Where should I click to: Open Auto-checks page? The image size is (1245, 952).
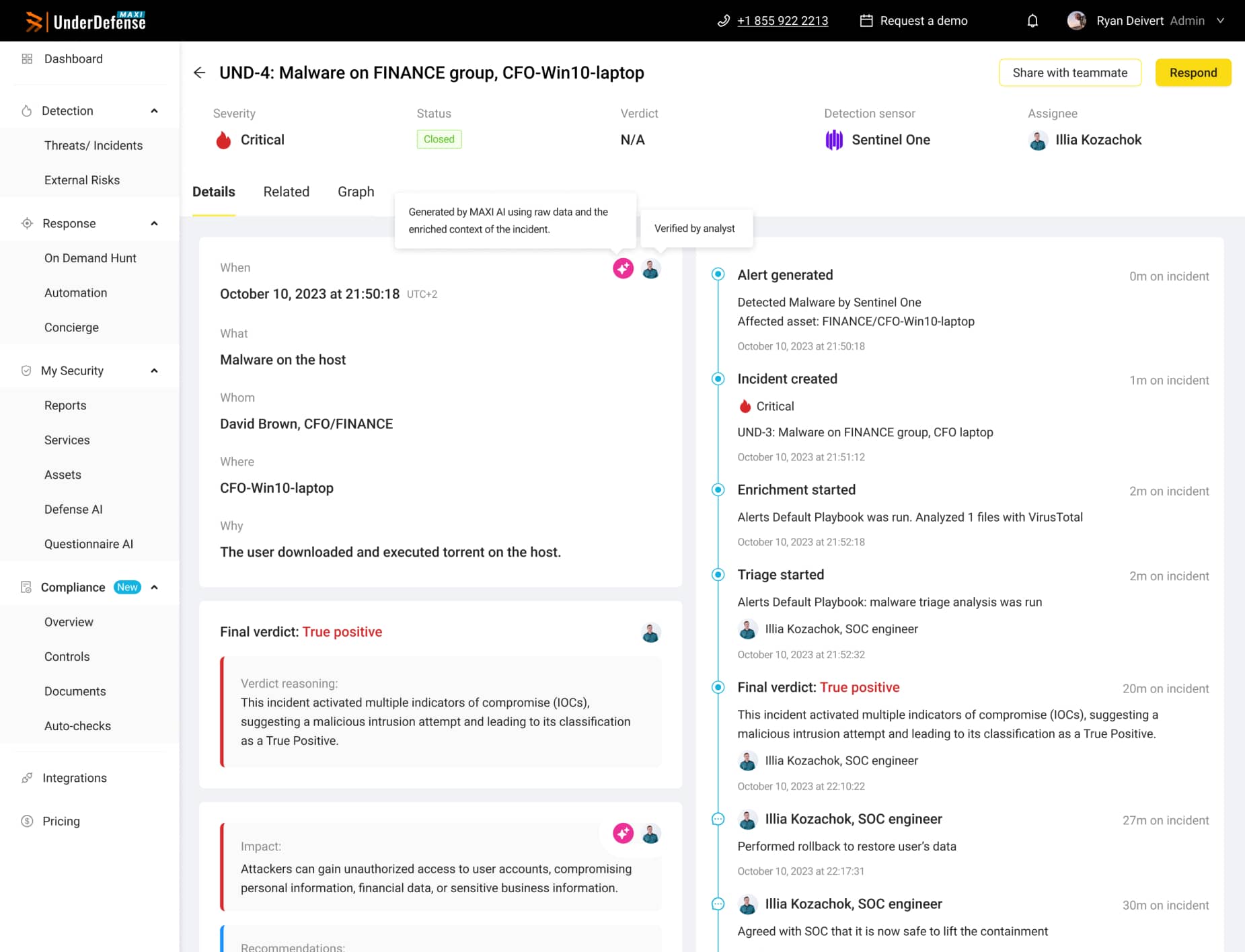tap(77, 726)
